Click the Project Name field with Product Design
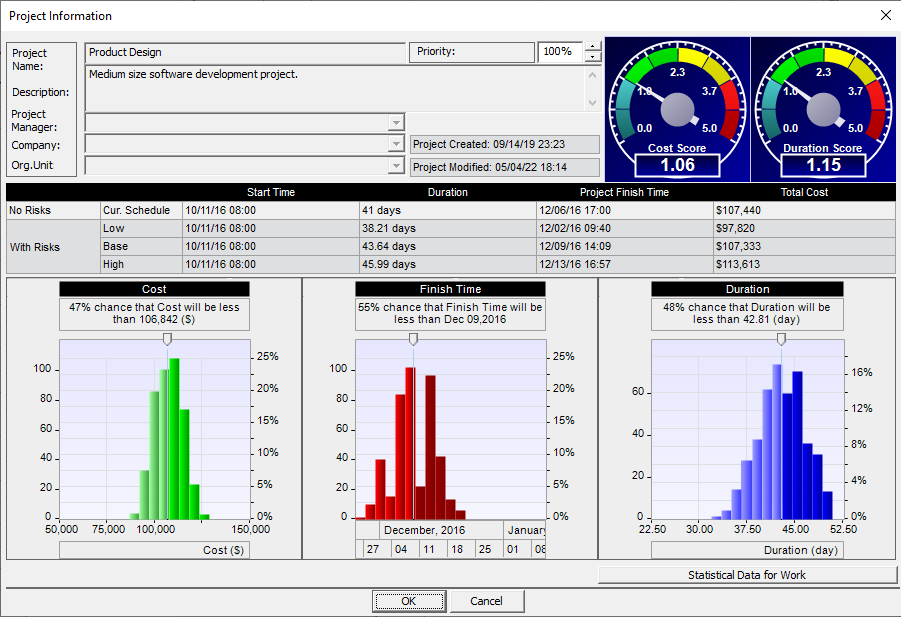 pos(245,52)
